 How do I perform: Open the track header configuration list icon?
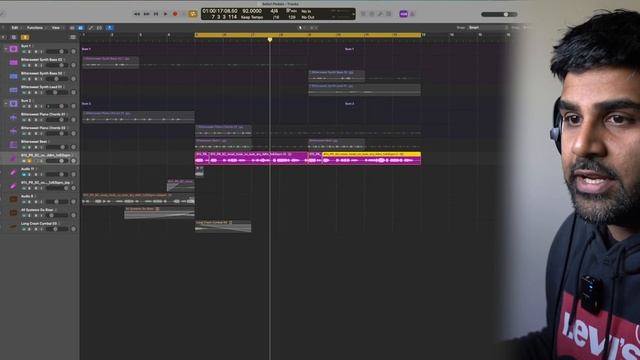click(x=73, y=37)
